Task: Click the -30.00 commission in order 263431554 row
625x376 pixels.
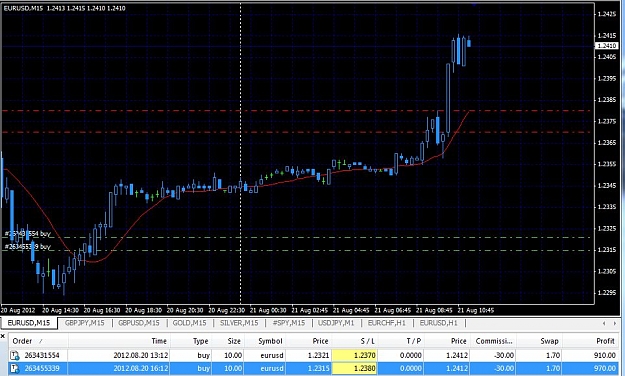Action: [503, 355]
